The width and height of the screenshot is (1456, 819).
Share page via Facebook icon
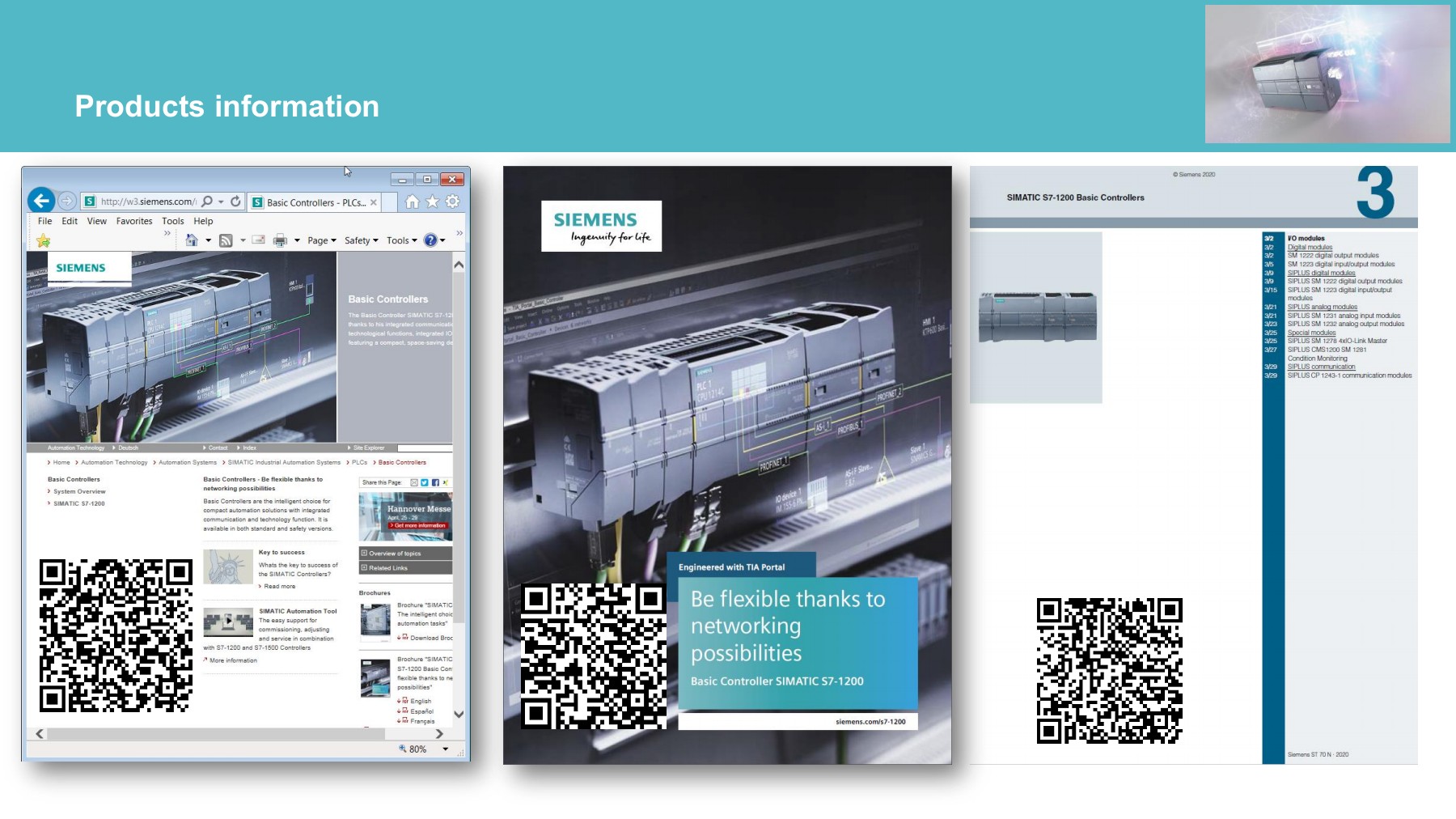pos(435,482)
